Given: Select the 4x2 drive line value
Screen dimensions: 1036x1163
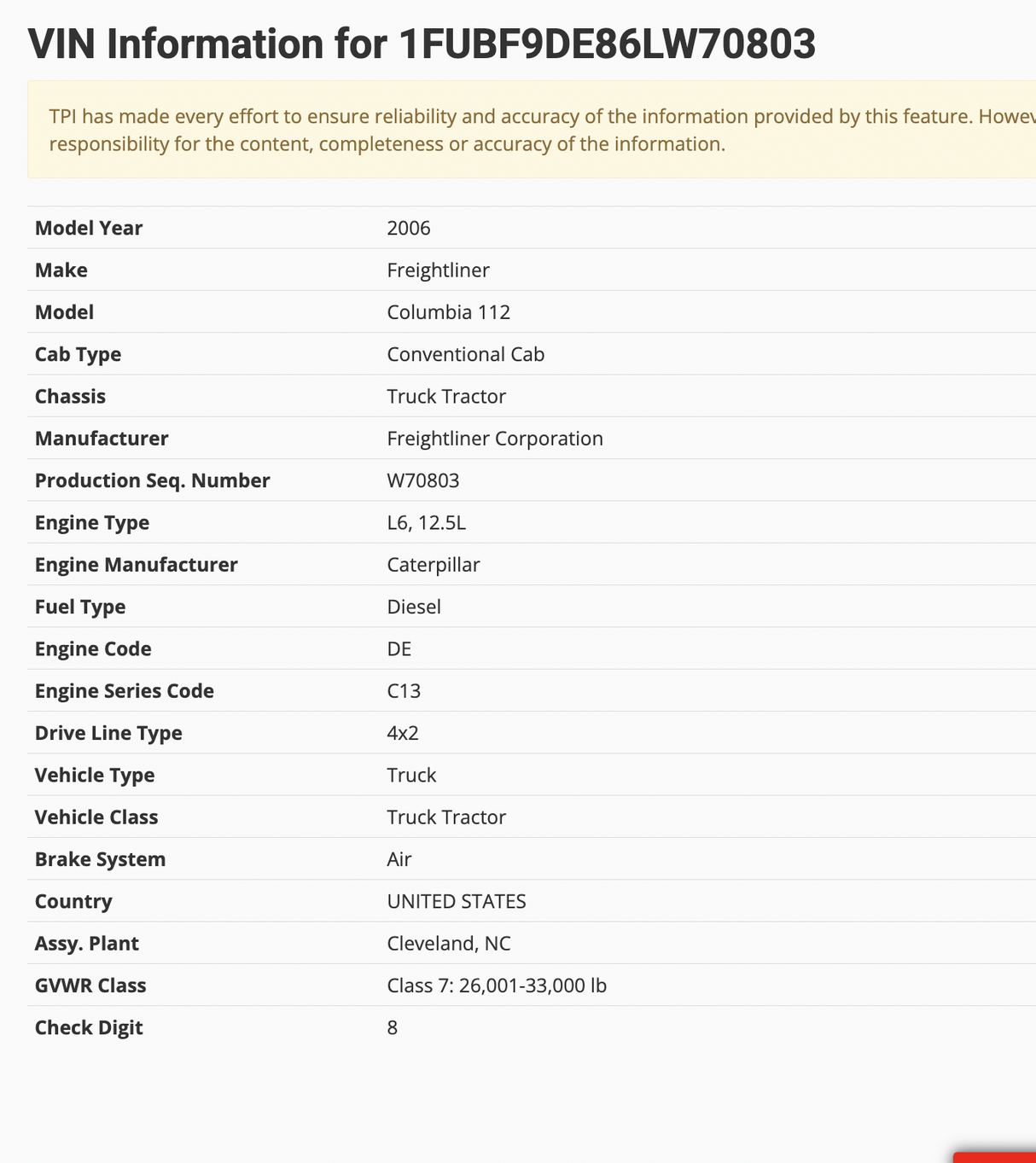Looking at the screenshot, I should click(x=403, y=733).
